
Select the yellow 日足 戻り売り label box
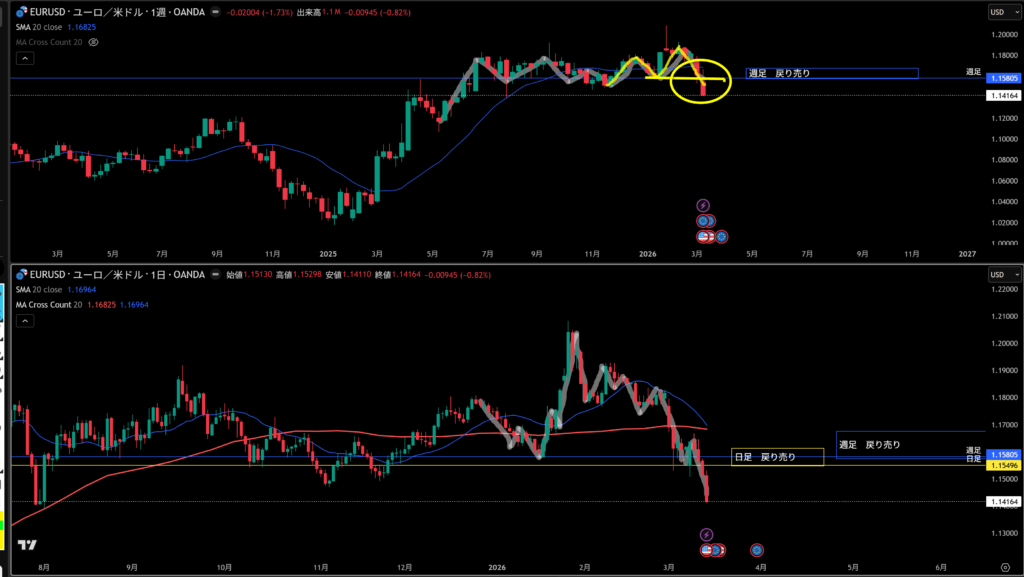coord(777,457)
